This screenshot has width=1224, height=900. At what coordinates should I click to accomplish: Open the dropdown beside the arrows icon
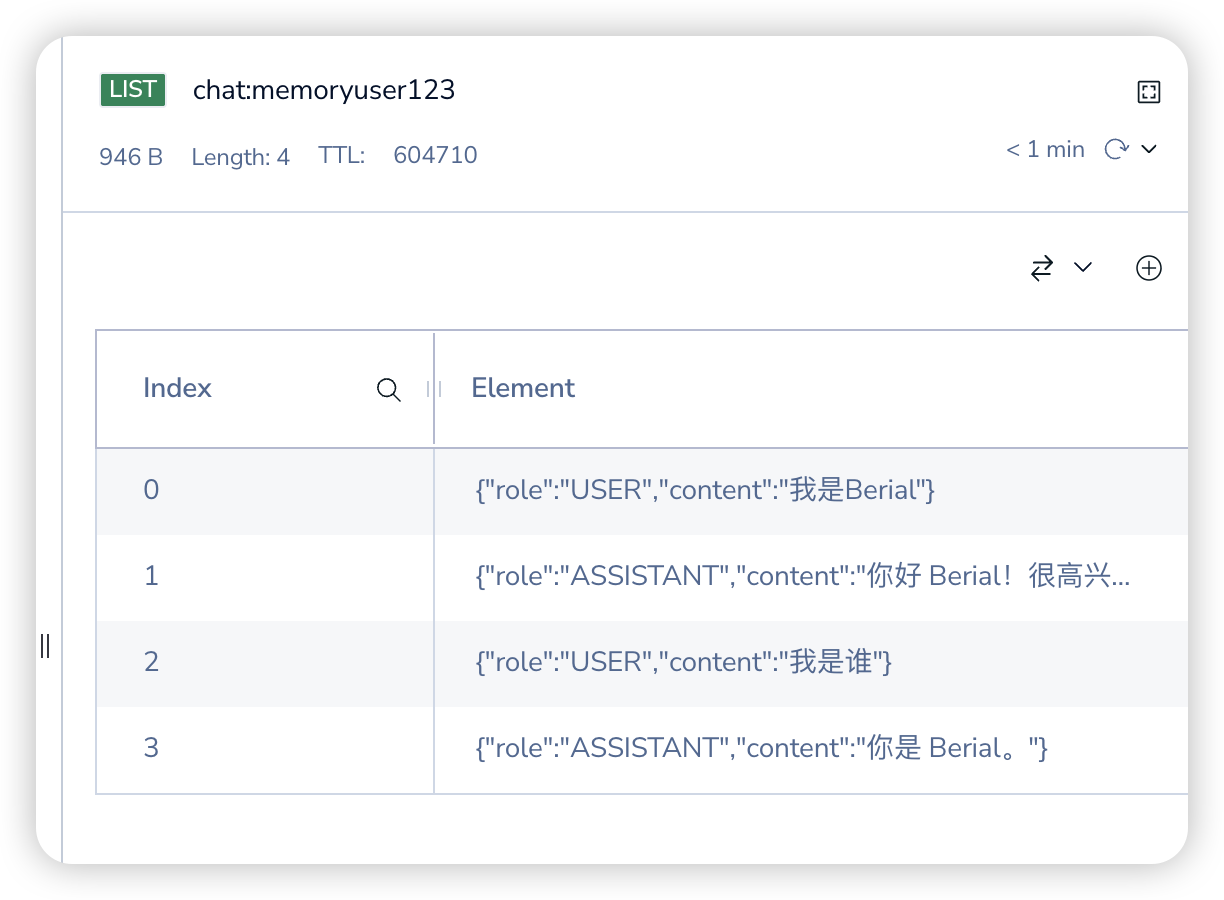[1082, 268]
